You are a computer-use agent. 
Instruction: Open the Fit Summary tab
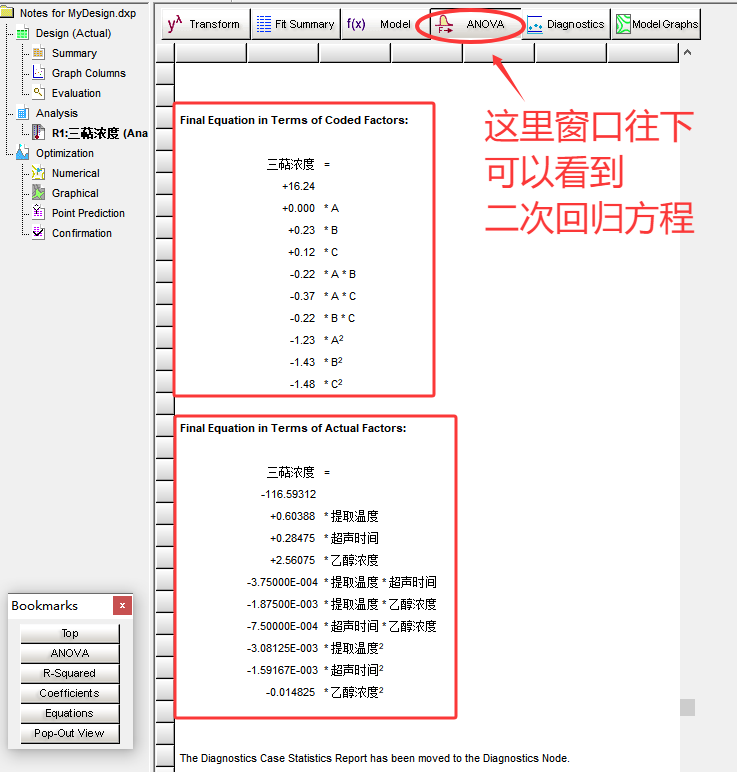coord(294,24)
